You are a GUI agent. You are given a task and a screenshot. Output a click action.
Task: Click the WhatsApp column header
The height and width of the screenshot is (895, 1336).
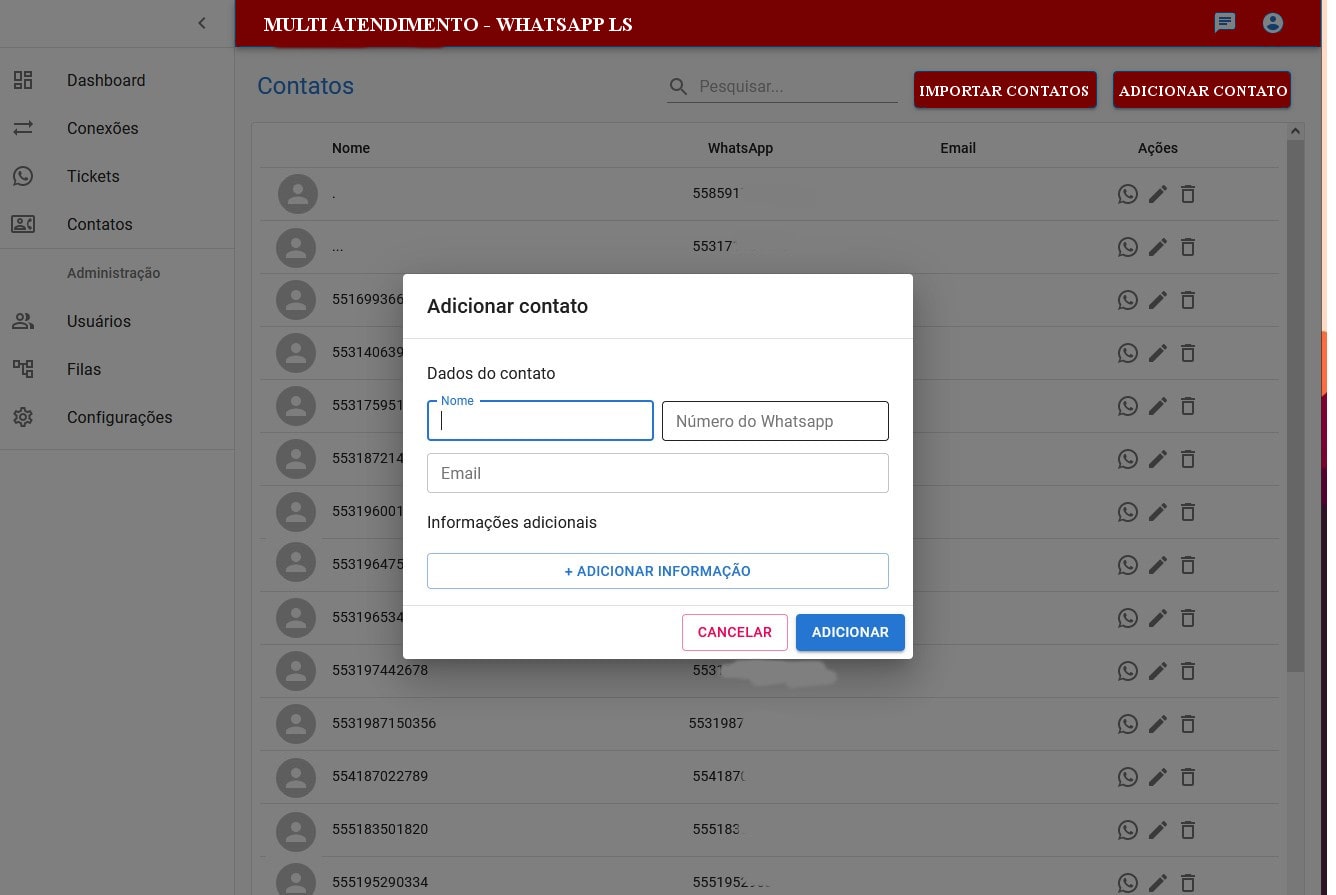click(x=740, y=148)
